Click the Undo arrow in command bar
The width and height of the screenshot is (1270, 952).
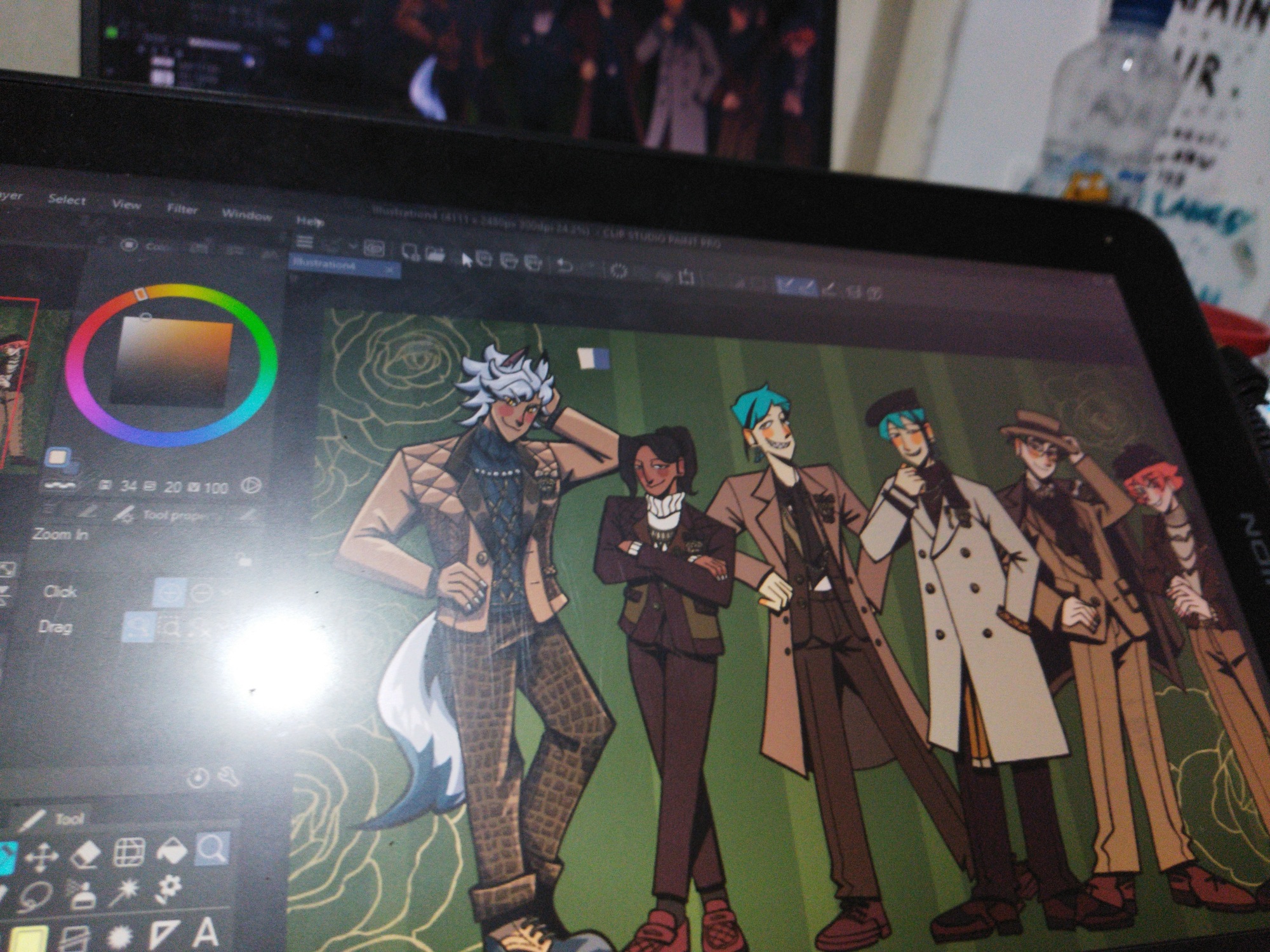pos(564,265)
